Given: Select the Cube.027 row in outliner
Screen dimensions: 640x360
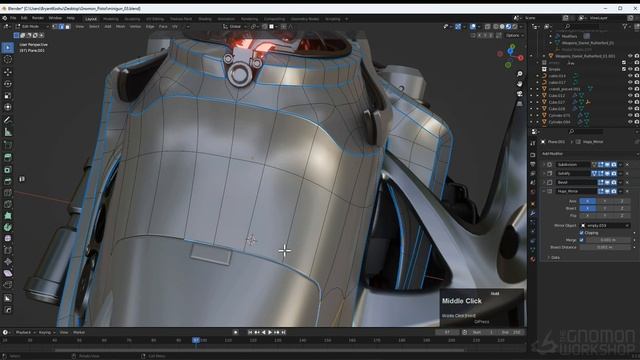Looking at the screenshot, I should tap(557, 102).
